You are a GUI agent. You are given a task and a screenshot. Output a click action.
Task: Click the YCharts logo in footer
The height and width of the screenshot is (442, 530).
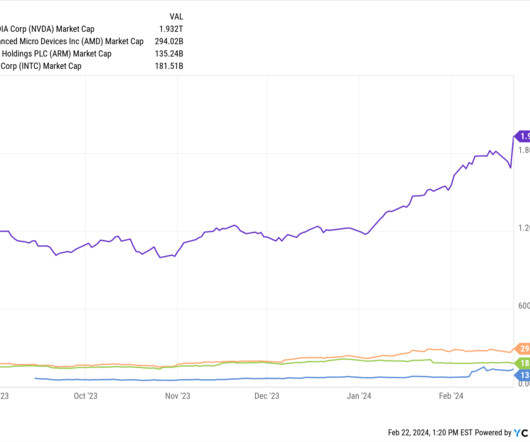coord(521,433)
